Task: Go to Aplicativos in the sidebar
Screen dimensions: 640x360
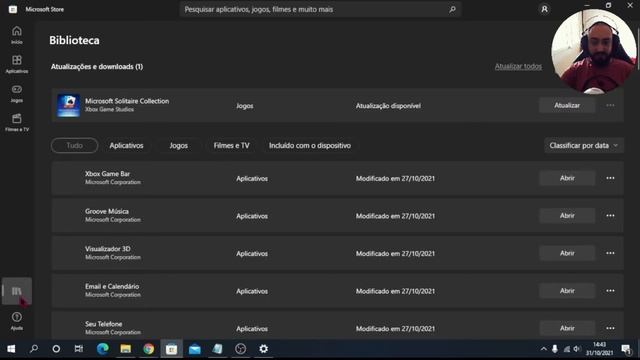Action: [17, 64]
